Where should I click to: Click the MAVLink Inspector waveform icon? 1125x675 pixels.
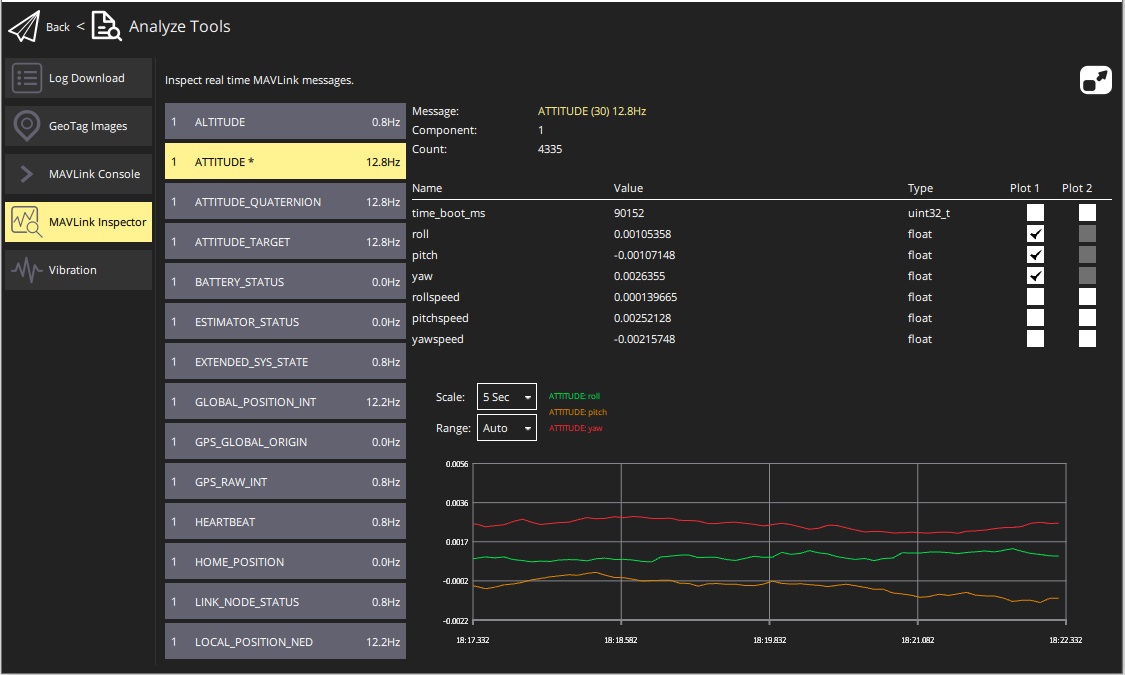click(24, 221)
